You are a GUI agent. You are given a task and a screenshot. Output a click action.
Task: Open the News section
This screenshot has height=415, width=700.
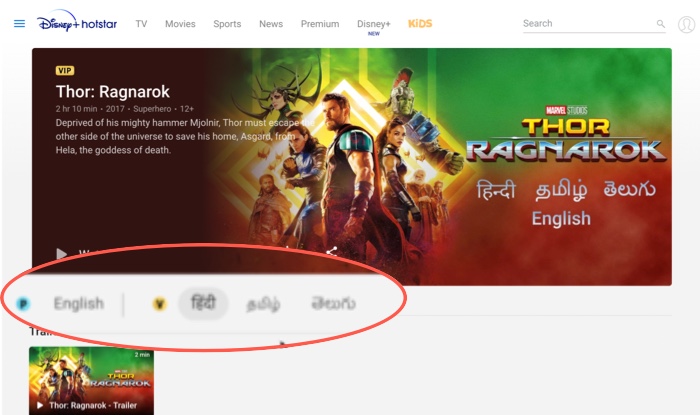click(x=271, y=24)
